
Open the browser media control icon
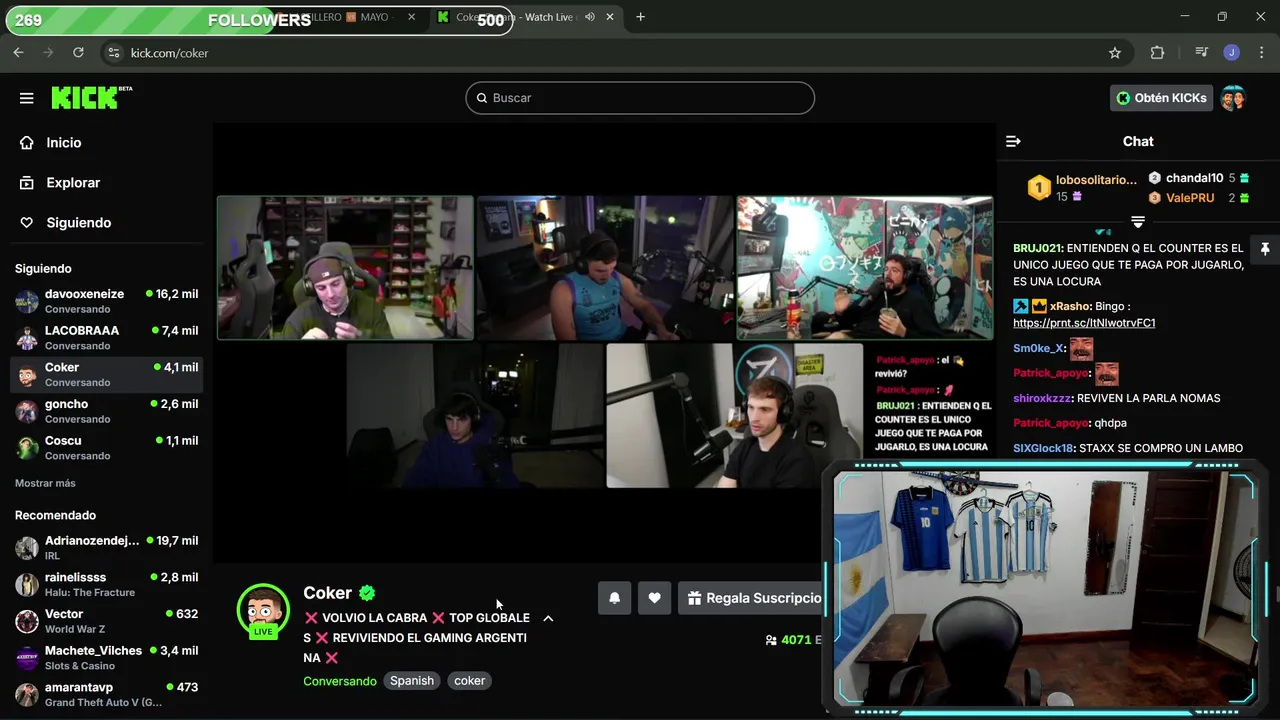tap(1202, 53)
